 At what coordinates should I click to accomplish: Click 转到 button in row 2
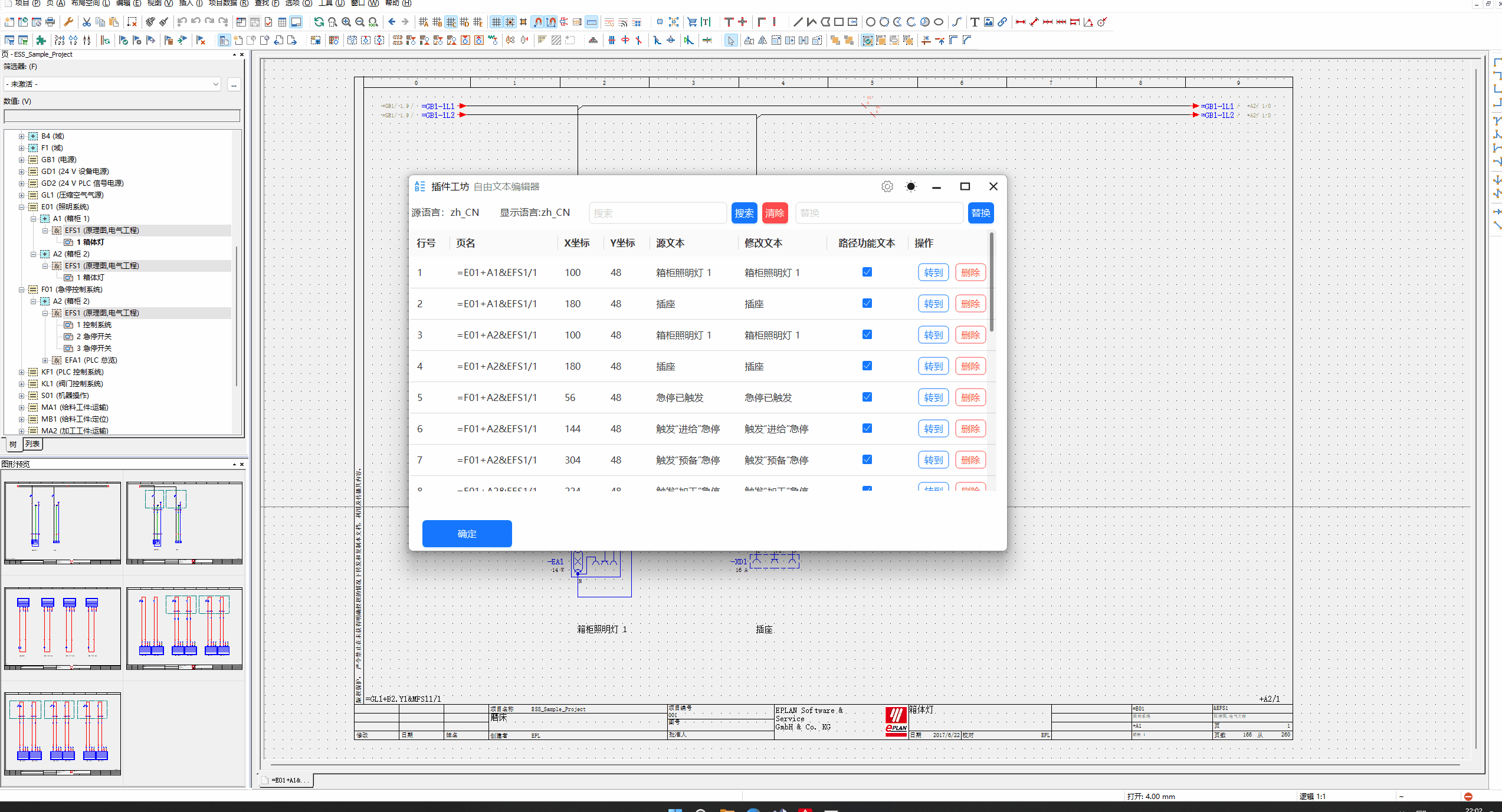tap(933, 304)
